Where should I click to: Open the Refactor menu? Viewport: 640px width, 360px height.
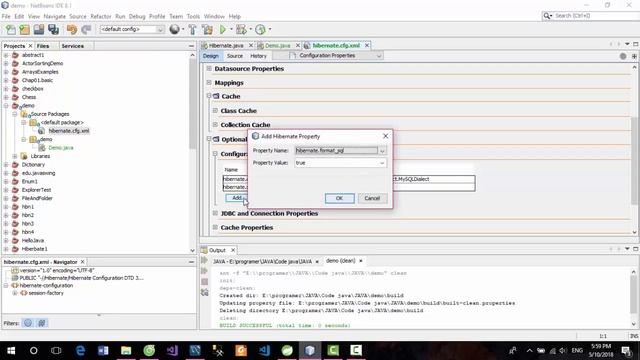click(100, 16)
